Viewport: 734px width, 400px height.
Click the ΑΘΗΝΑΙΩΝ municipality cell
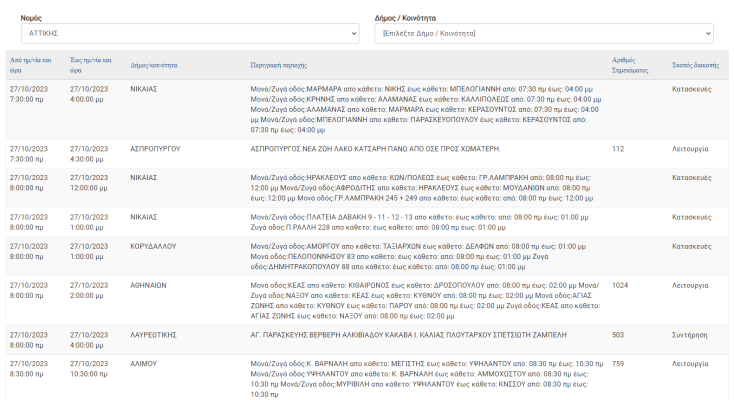click(x=148, y=284)
